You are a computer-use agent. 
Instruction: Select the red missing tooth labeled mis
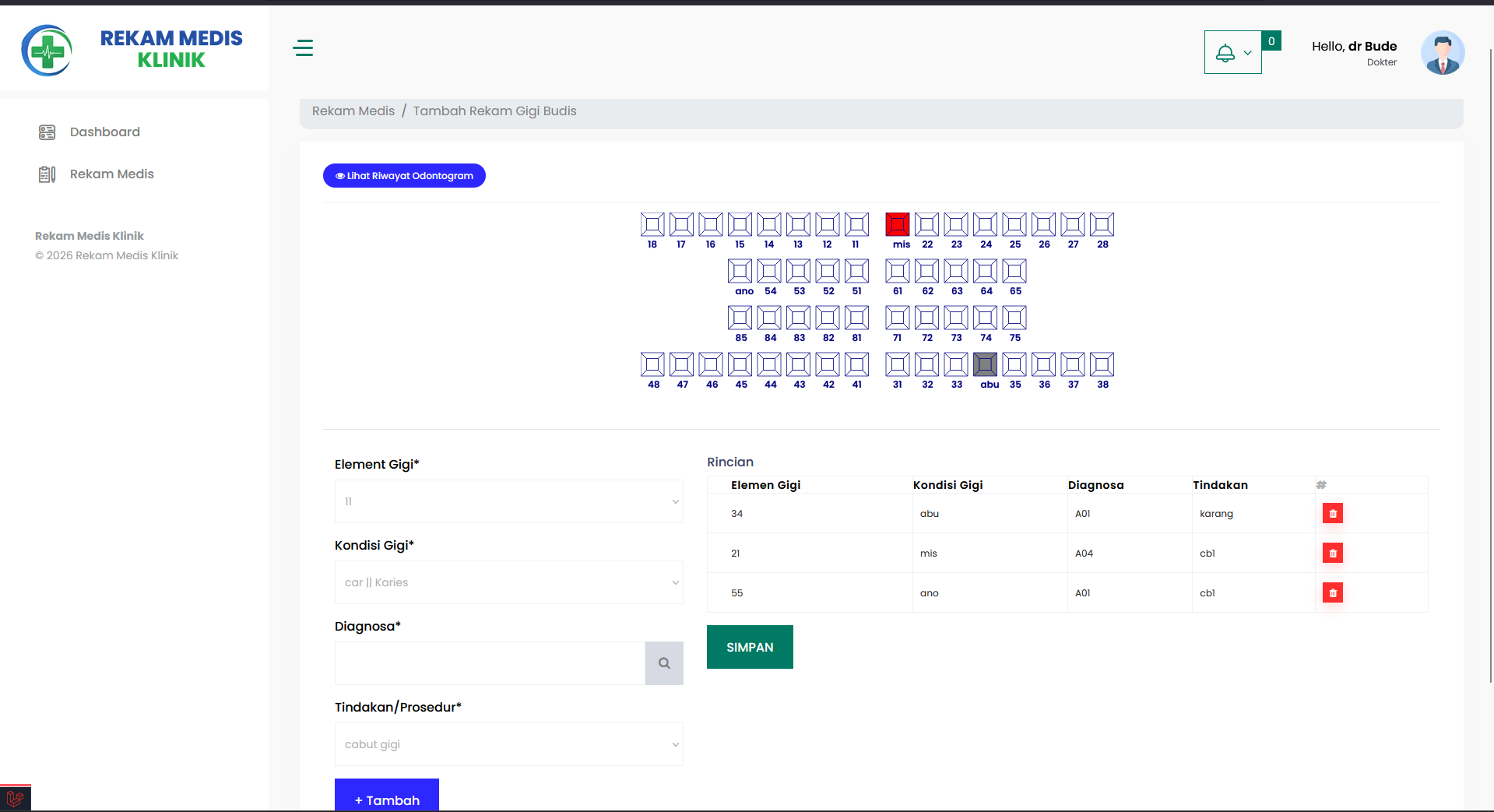click(898, 224)
